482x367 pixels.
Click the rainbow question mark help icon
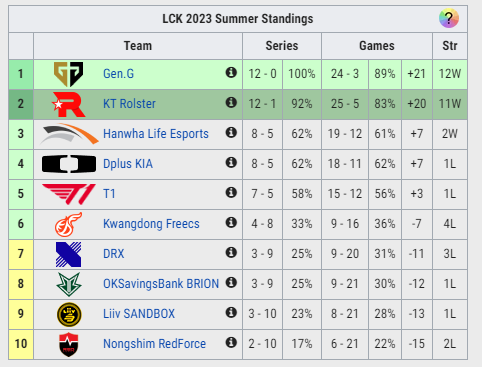click(449, 18)
